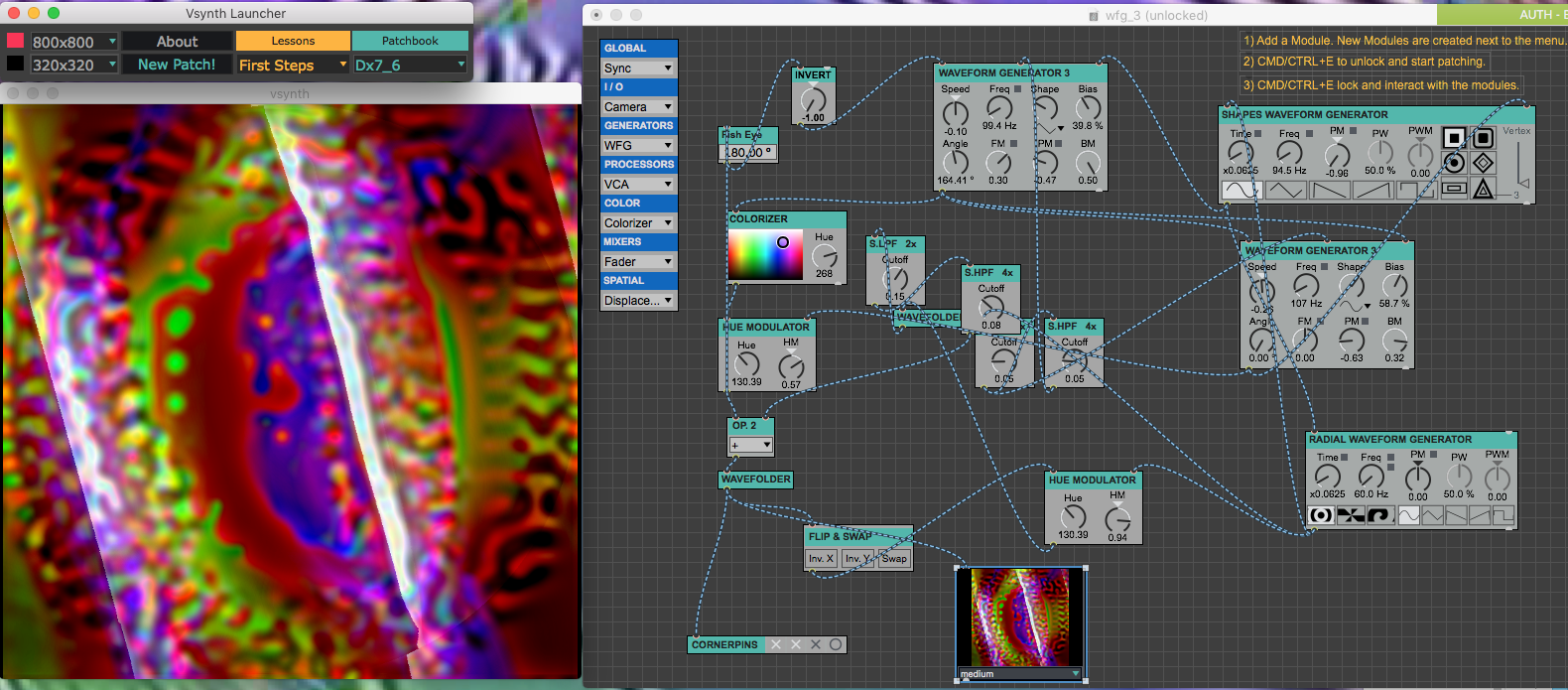Open the Fader dropdown under Mixers
The height and width of the screenshot is (690, 1568).
click(638, 261)
